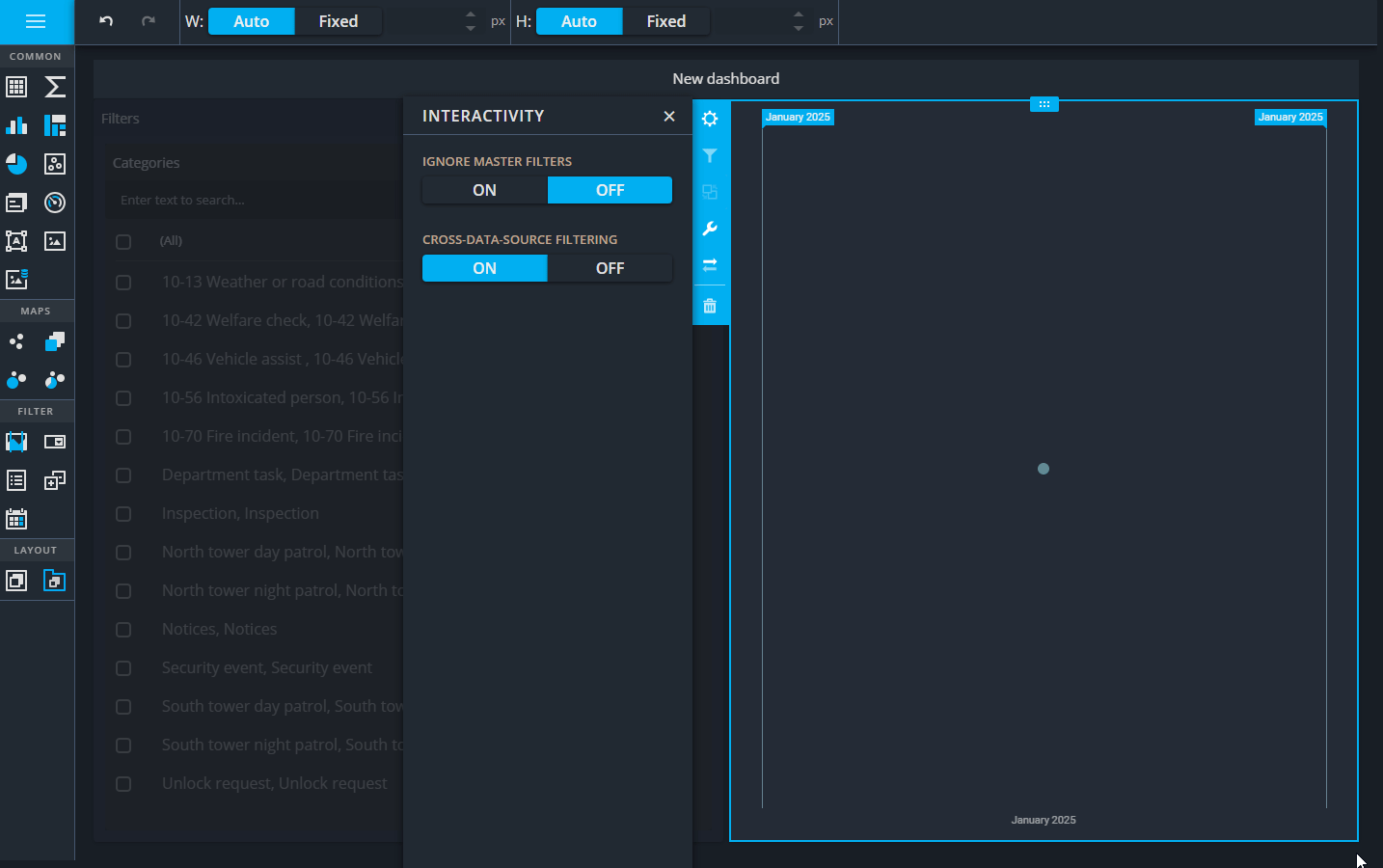Image resolution: width=1383 pixels, height=868 pixels.
Task: Tick Inspection checkbox
Action: click(123, 514)
